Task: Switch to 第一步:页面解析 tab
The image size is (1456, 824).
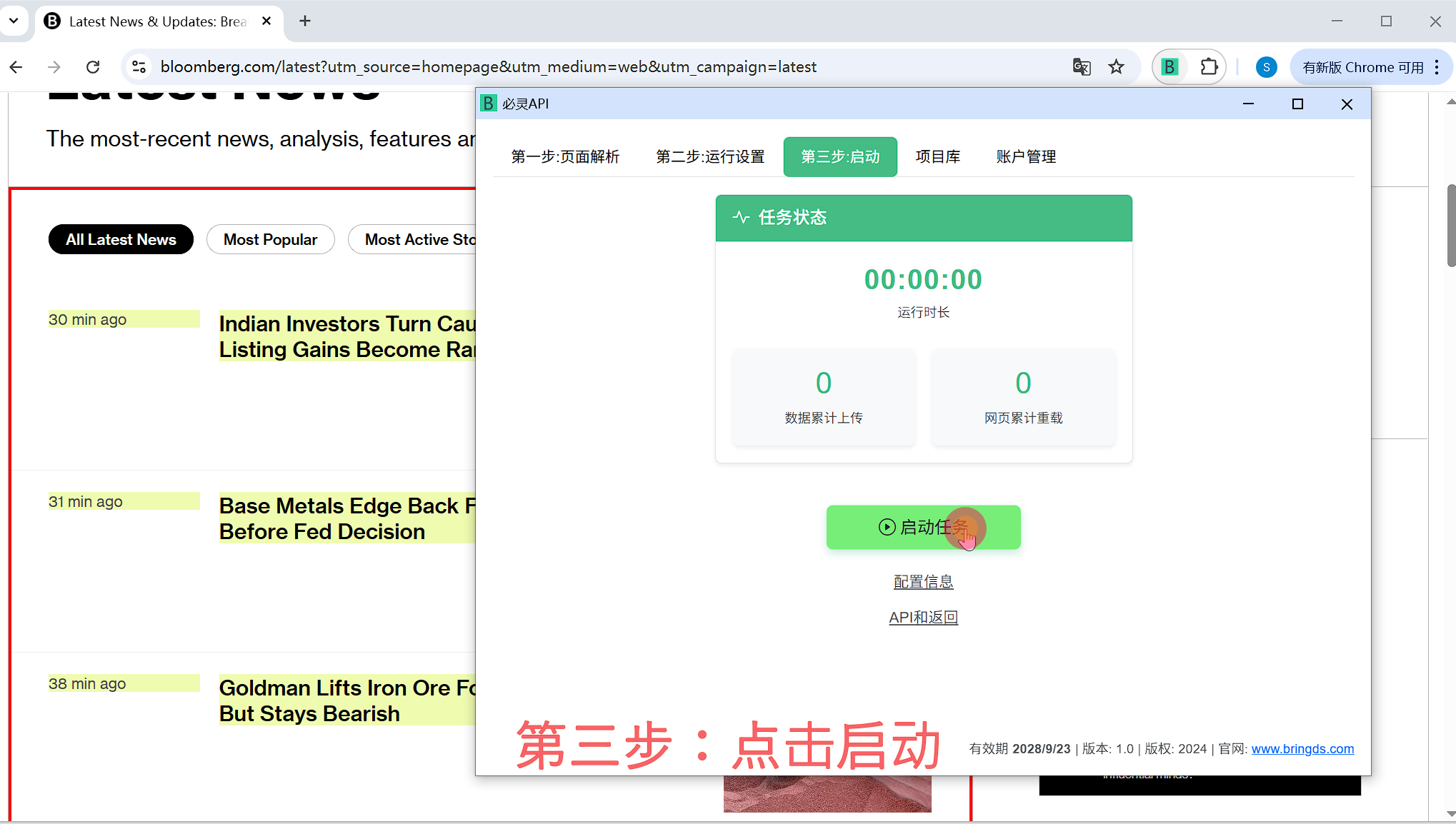Action: point(565,156)
